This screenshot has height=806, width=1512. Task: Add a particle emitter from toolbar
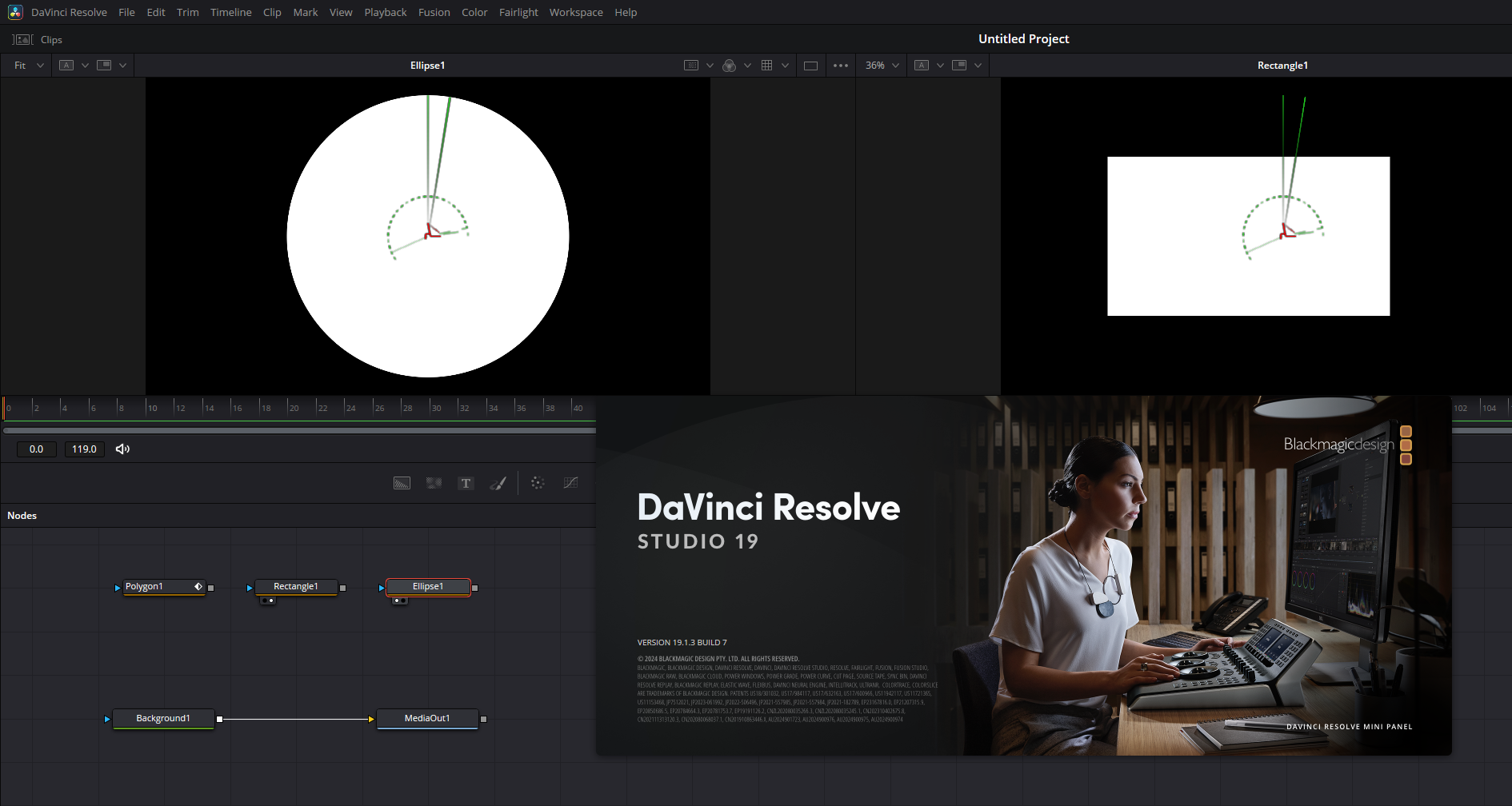point(538,483)
